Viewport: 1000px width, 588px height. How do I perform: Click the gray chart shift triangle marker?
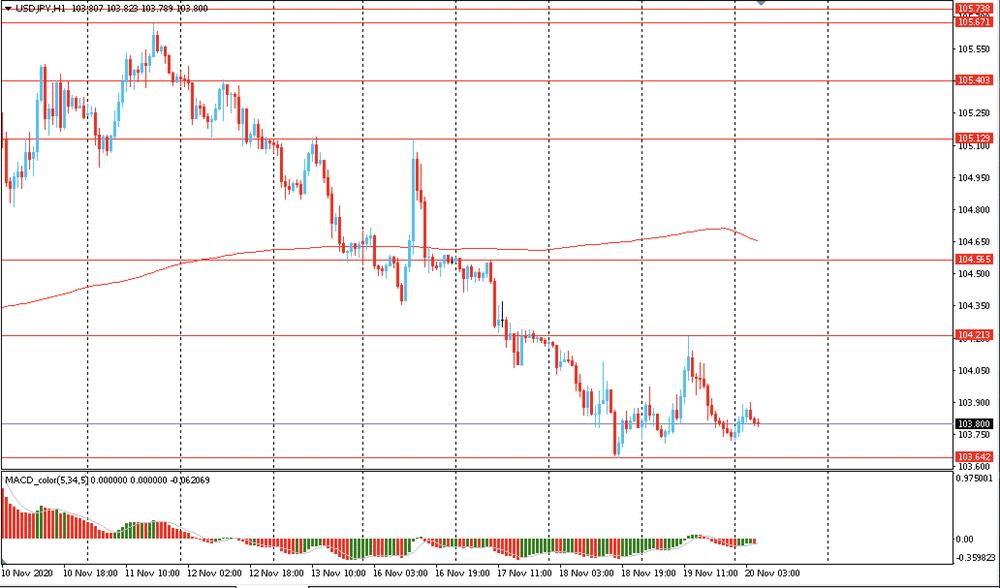pyautogui.click(x=760, y=3)
